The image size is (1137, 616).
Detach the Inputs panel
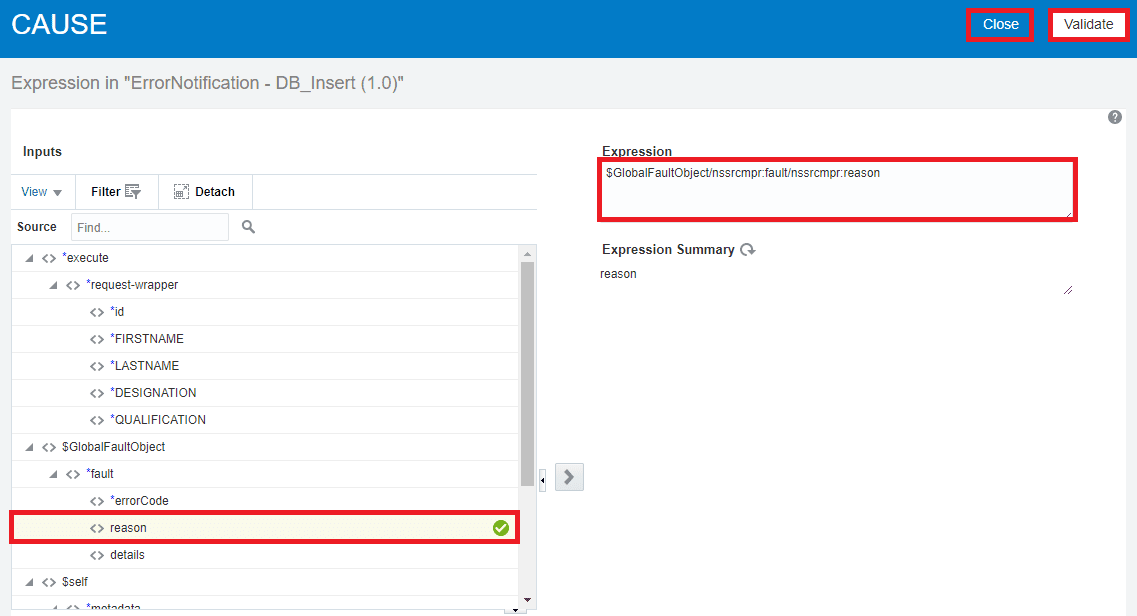pyautogui.click(x=205, y=191)
